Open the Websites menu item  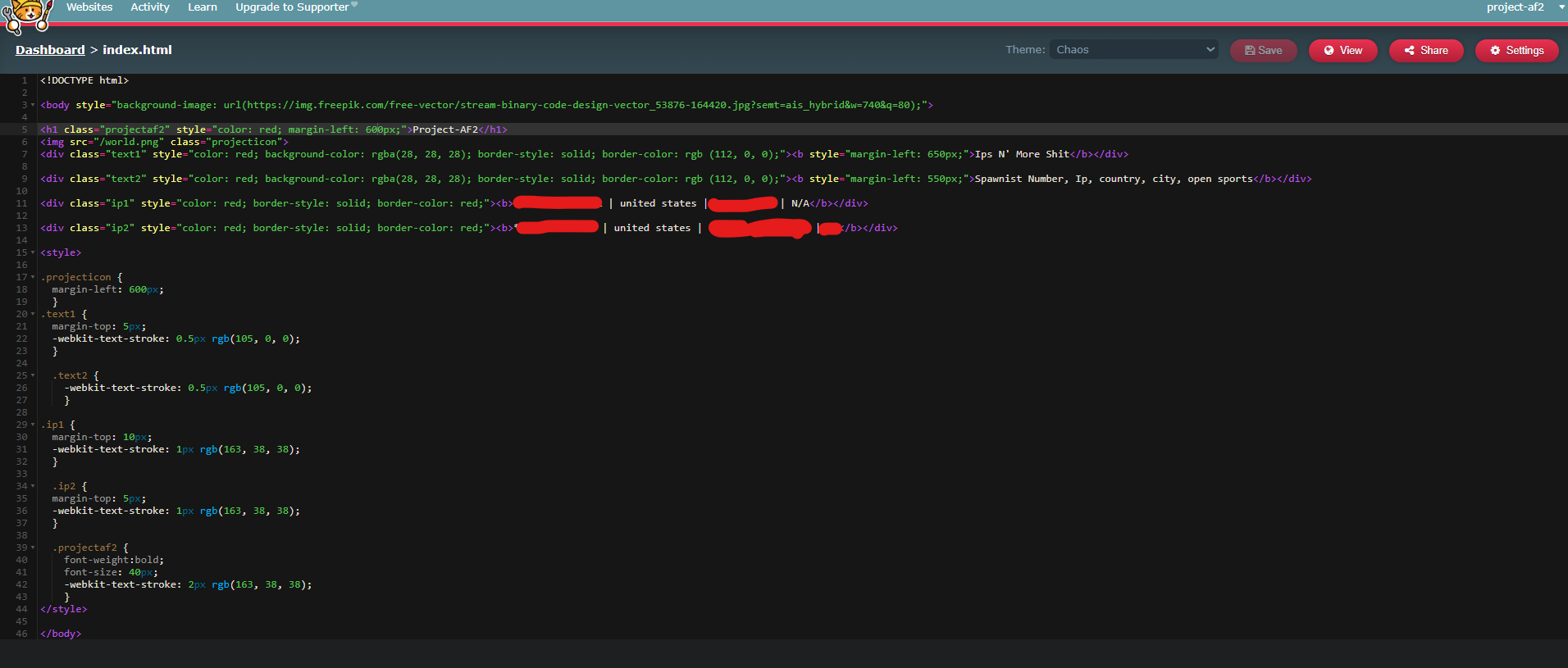[89, 7]
